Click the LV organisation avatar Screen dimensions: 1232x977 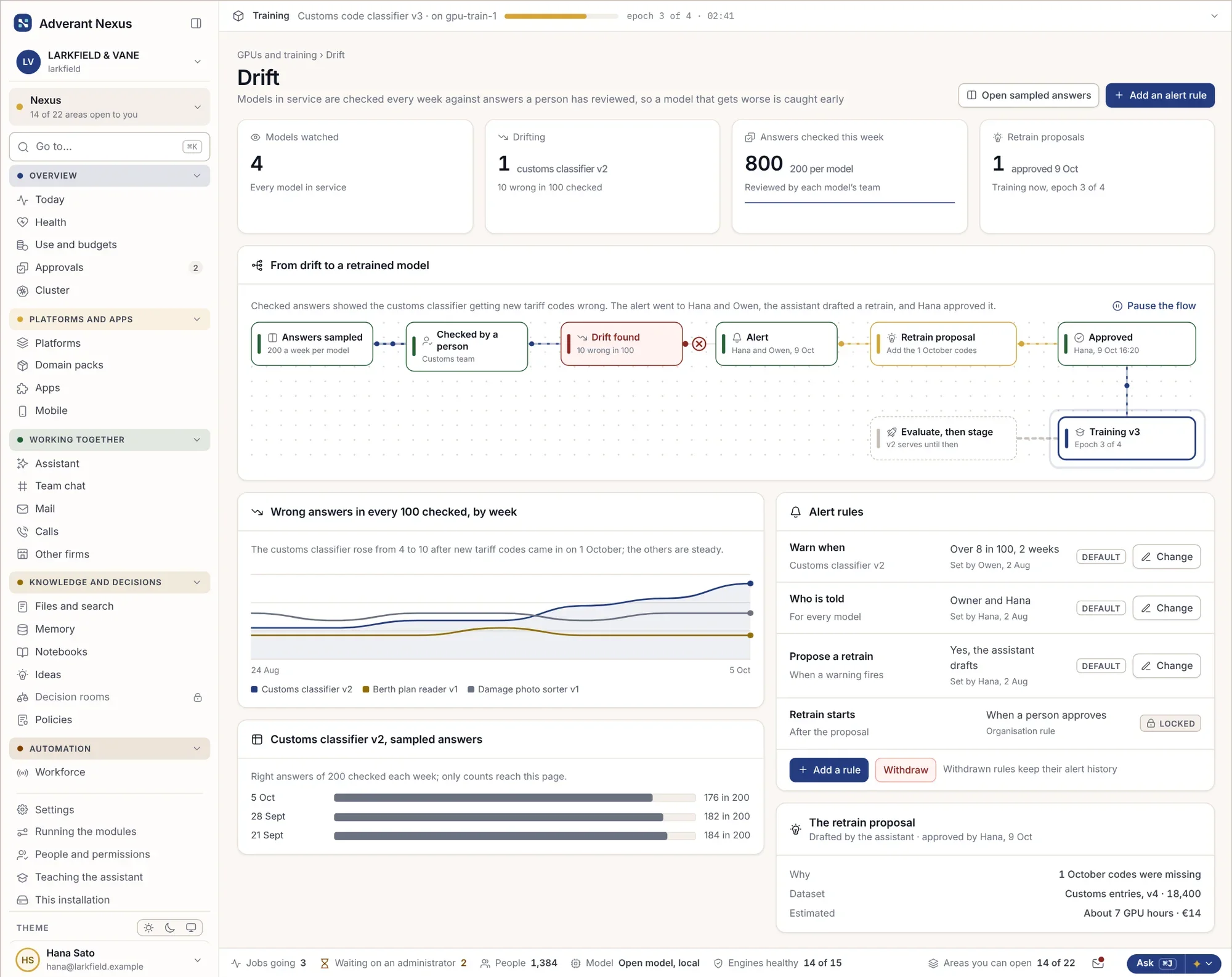[28, 62]
